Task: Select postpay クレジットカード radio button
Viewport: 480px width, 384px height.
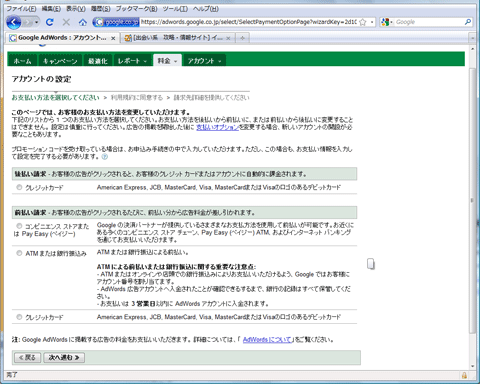Action: [x=19, y=187]
